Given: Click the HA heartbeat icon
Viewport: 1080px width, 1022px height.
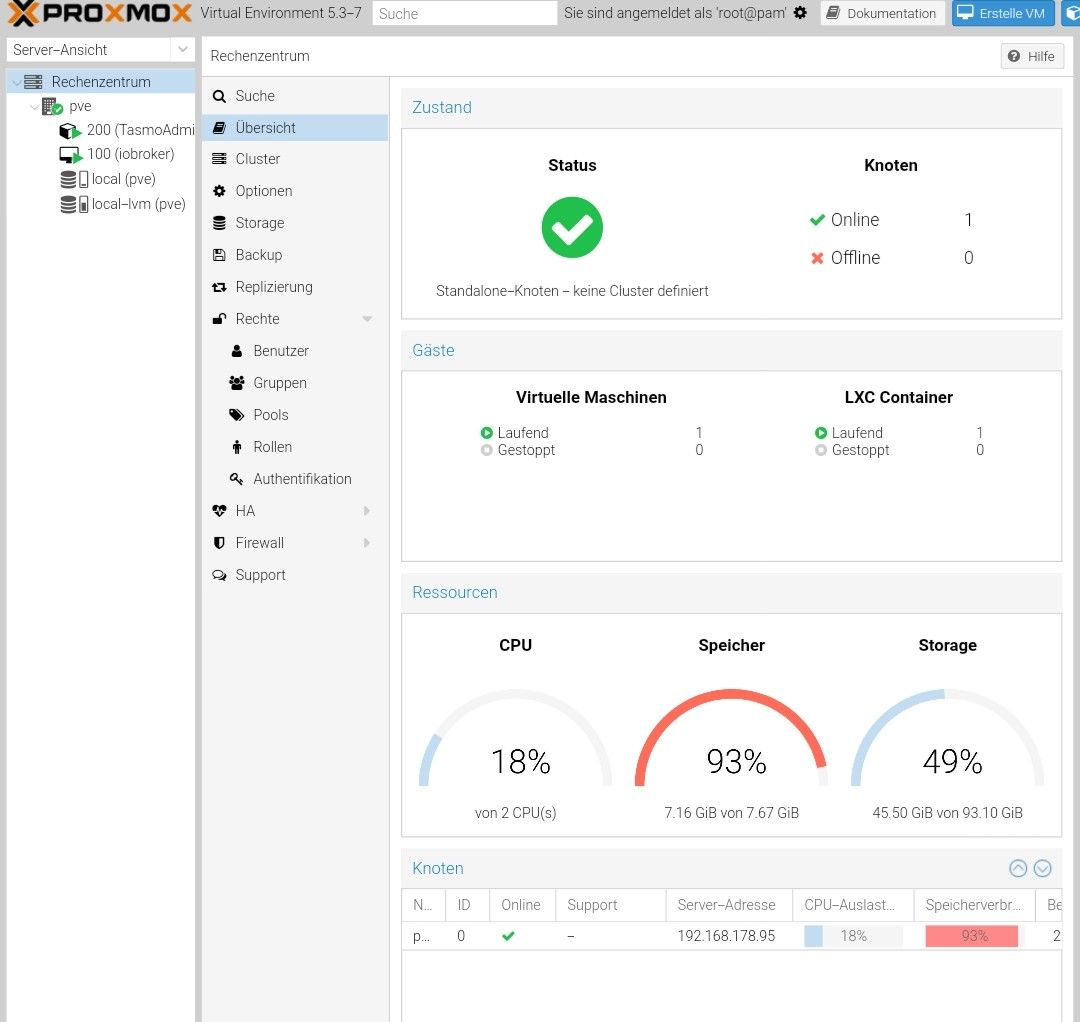Looking at the screenshot, I should [219, 511].
